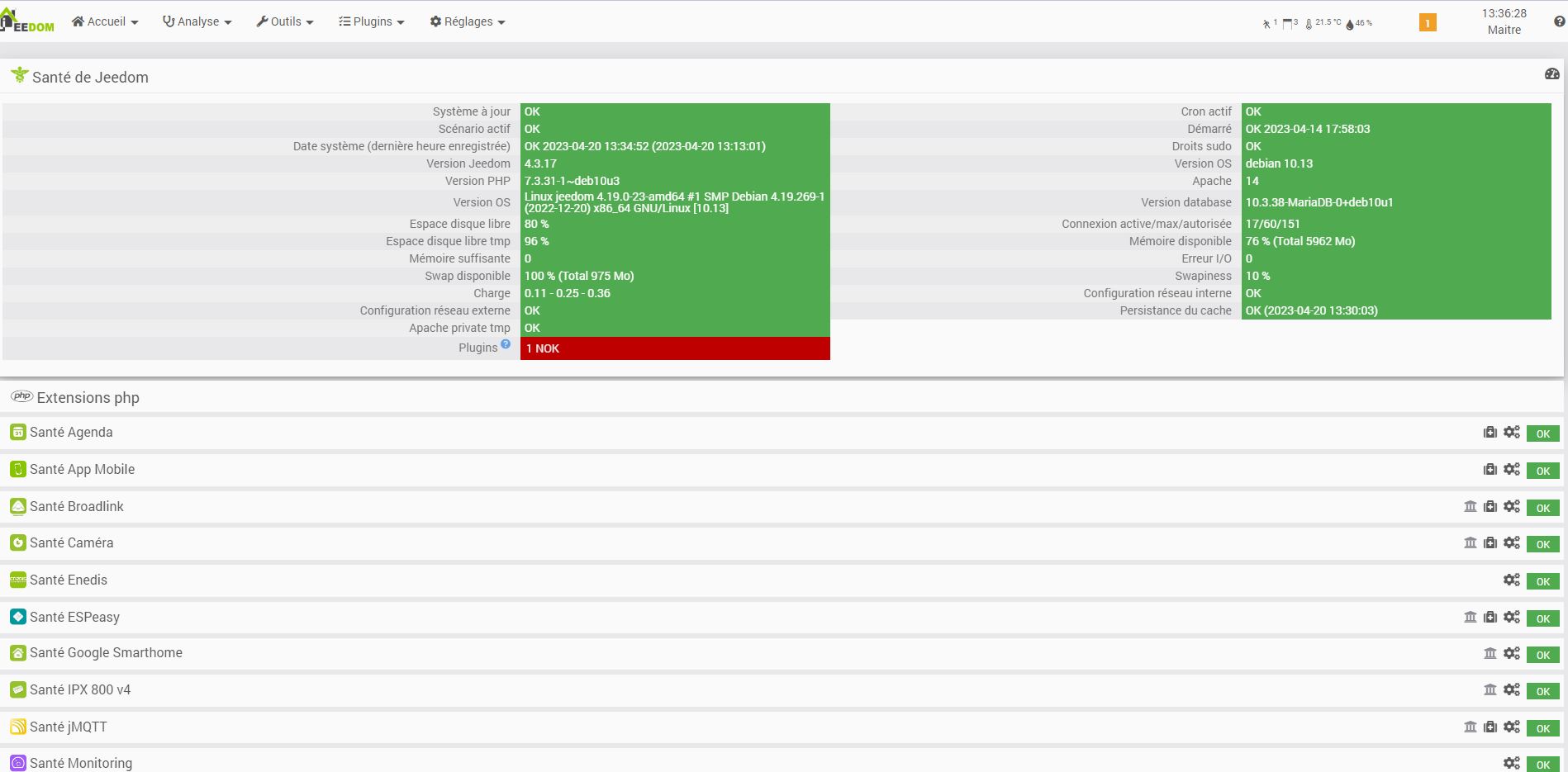Open jMQTT plugin configuration gears

coord(1512,727)
